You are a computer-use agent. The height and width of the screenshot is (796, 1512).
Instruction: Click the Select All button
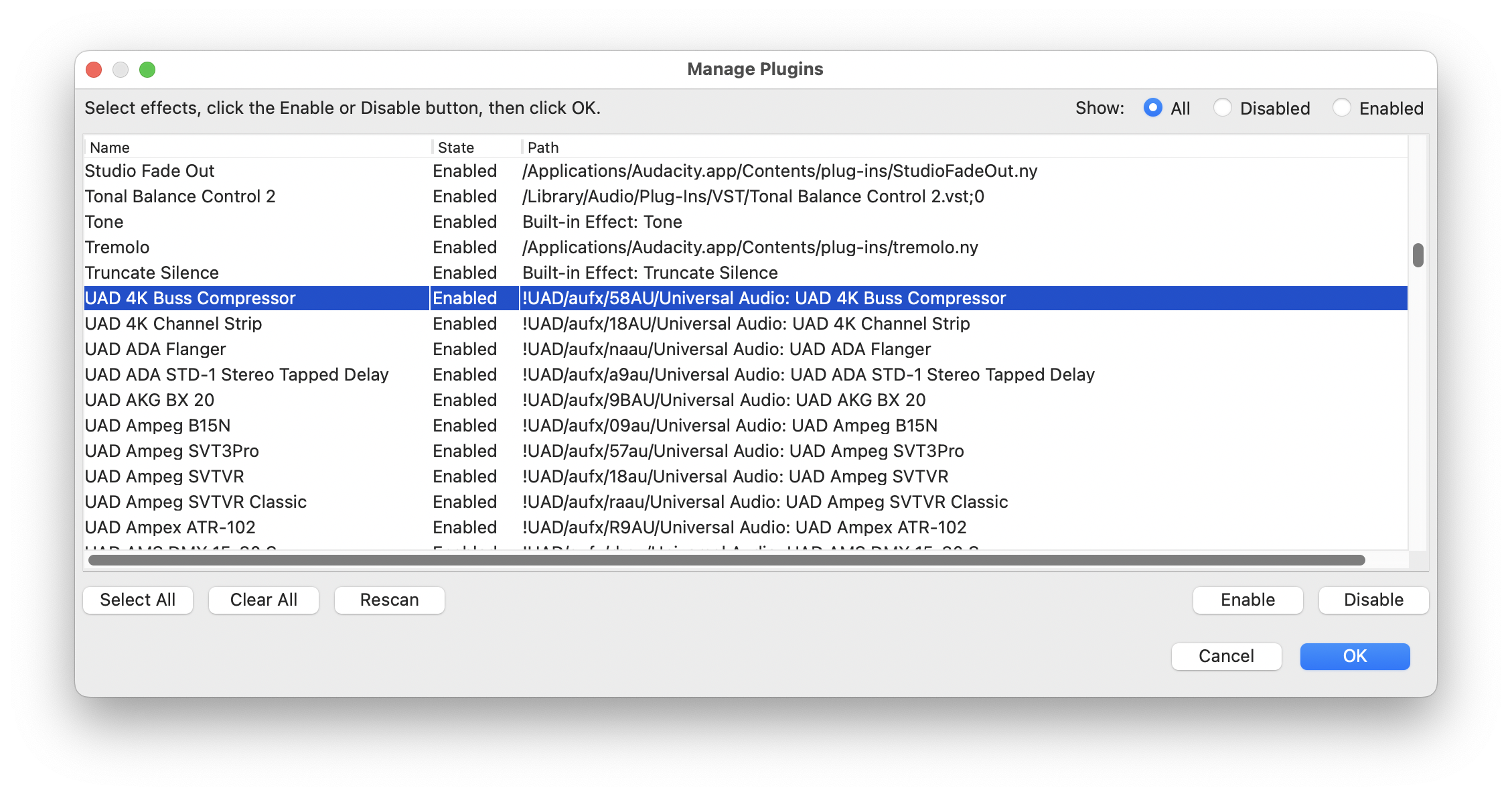[x=138, y=600]
